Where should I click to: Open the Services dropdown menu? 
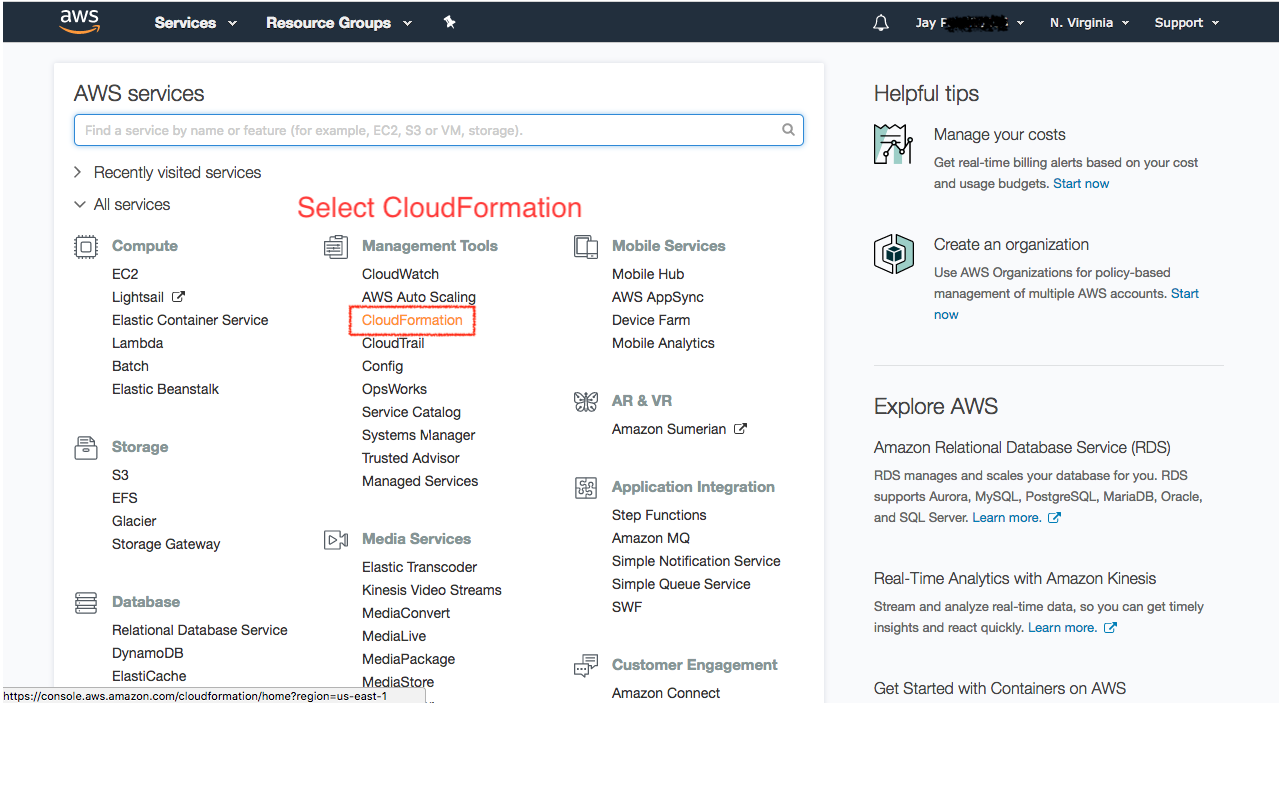pos(196,23)
